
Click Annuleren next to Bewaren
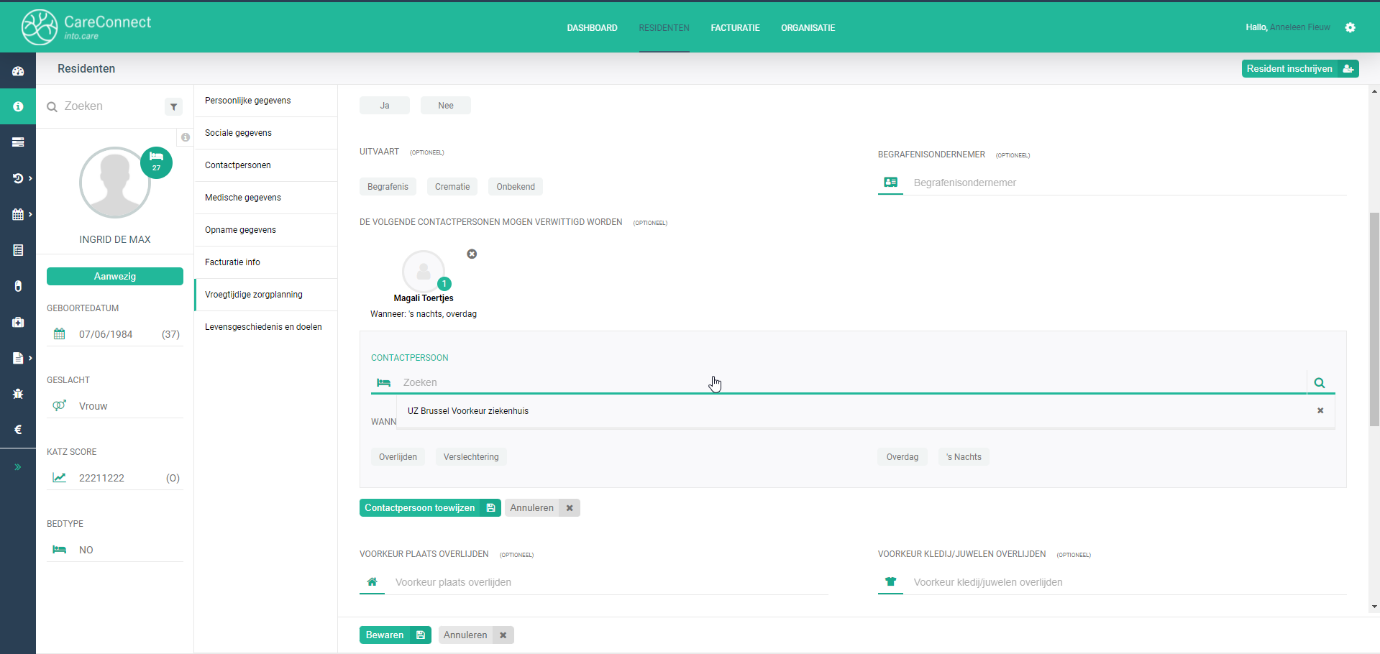coord(476,635)
